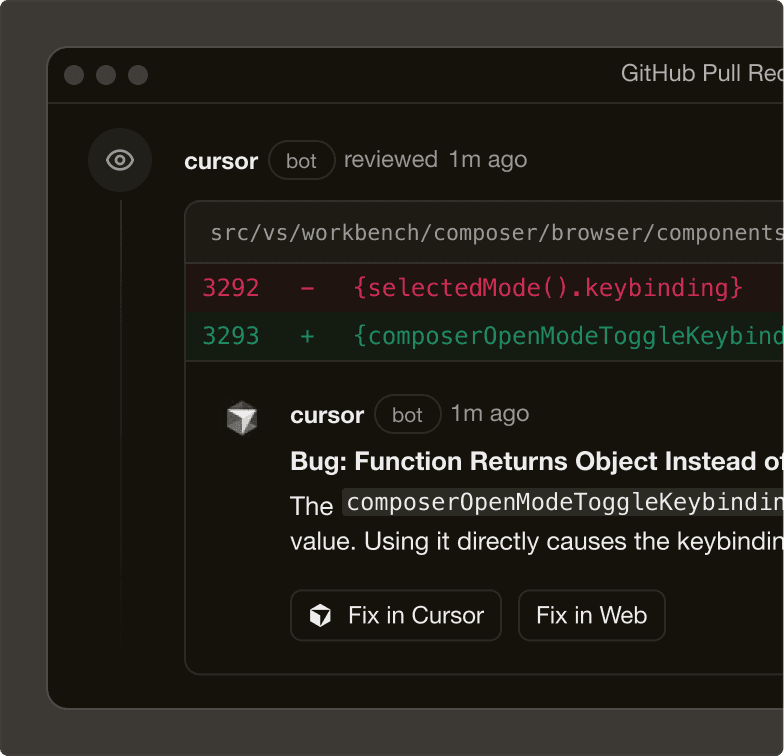Image resolution: width=784 pixels, height=756 pixels.
Task: Click the 1m ago timestamp in comment
Action: click(490, 414)
